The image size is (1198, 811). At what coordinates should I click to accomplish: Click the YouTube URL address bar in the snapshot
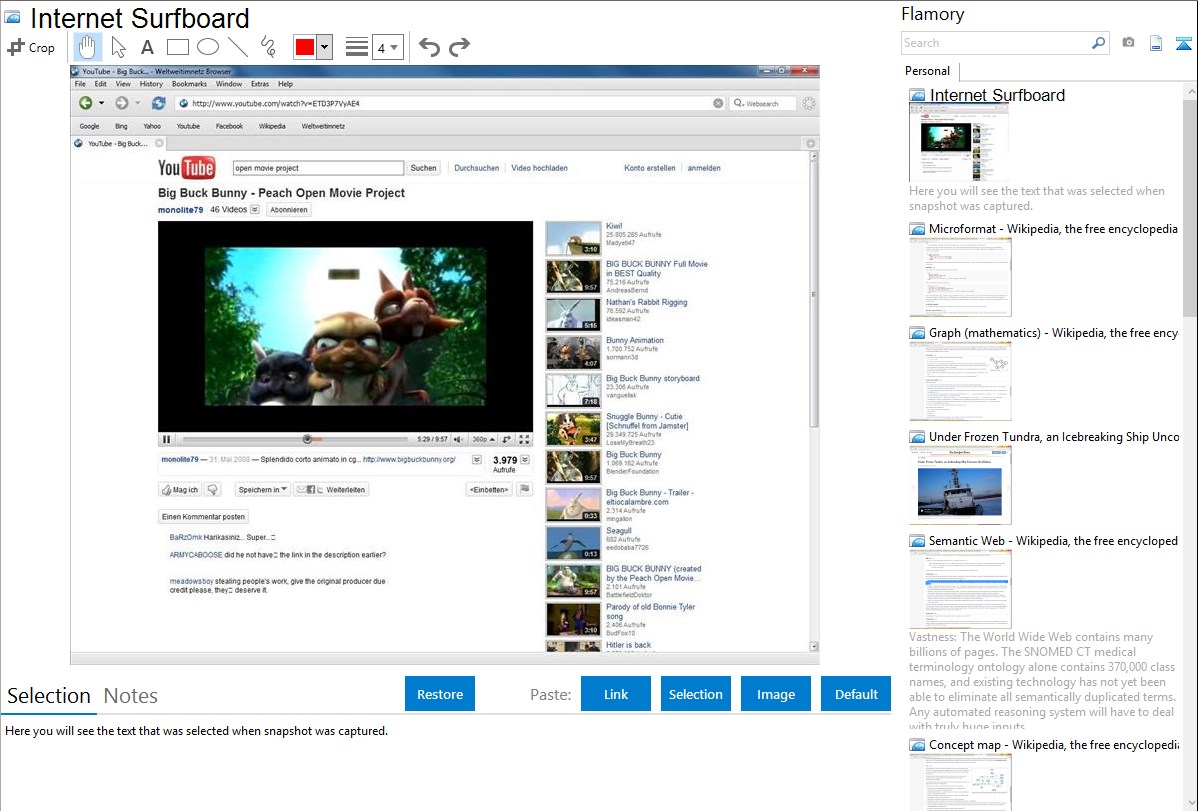coord(451,103)
